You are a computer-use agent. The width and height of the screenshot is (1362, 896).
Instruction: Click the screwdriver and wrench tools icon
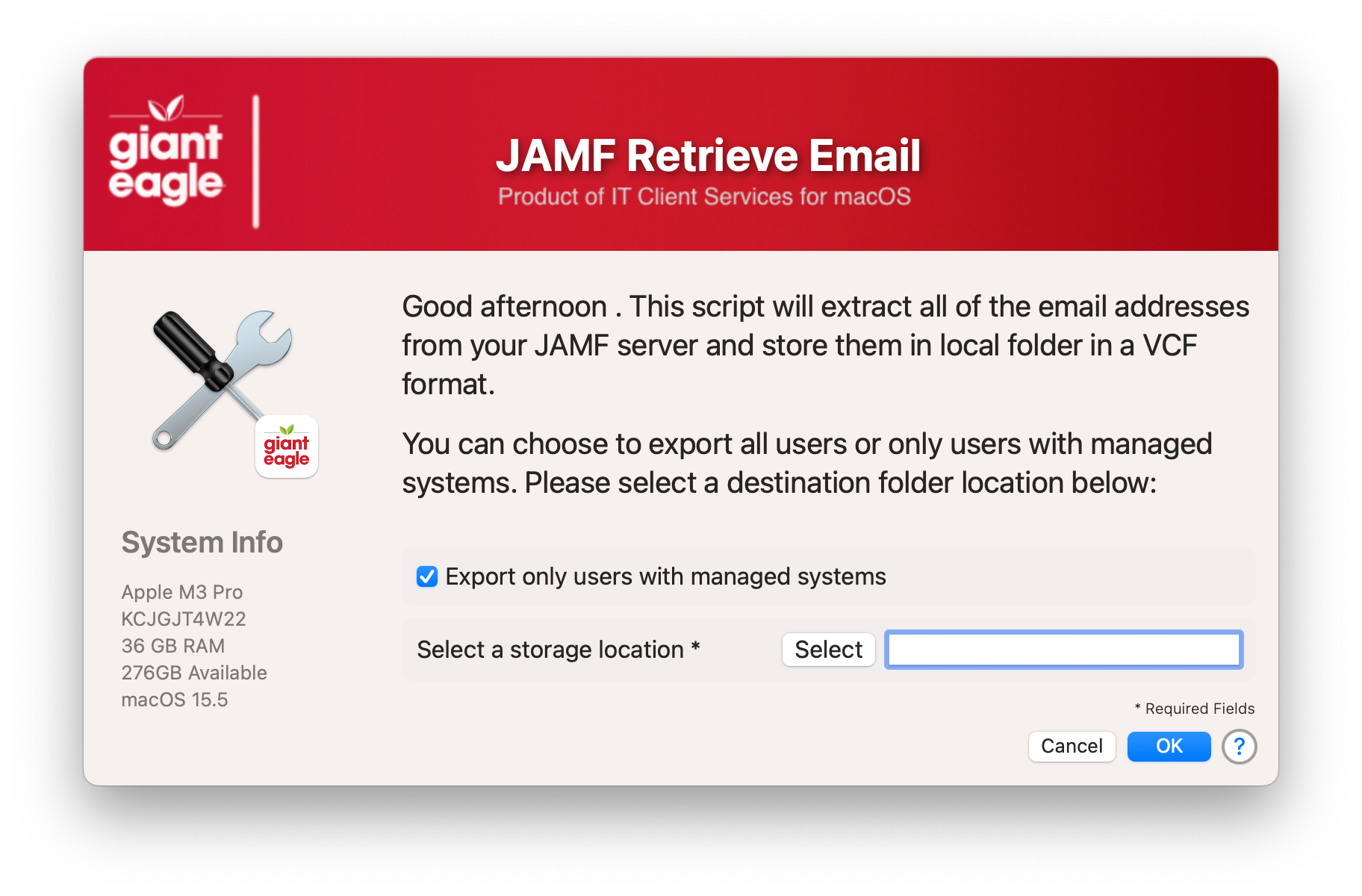[223, 379]
